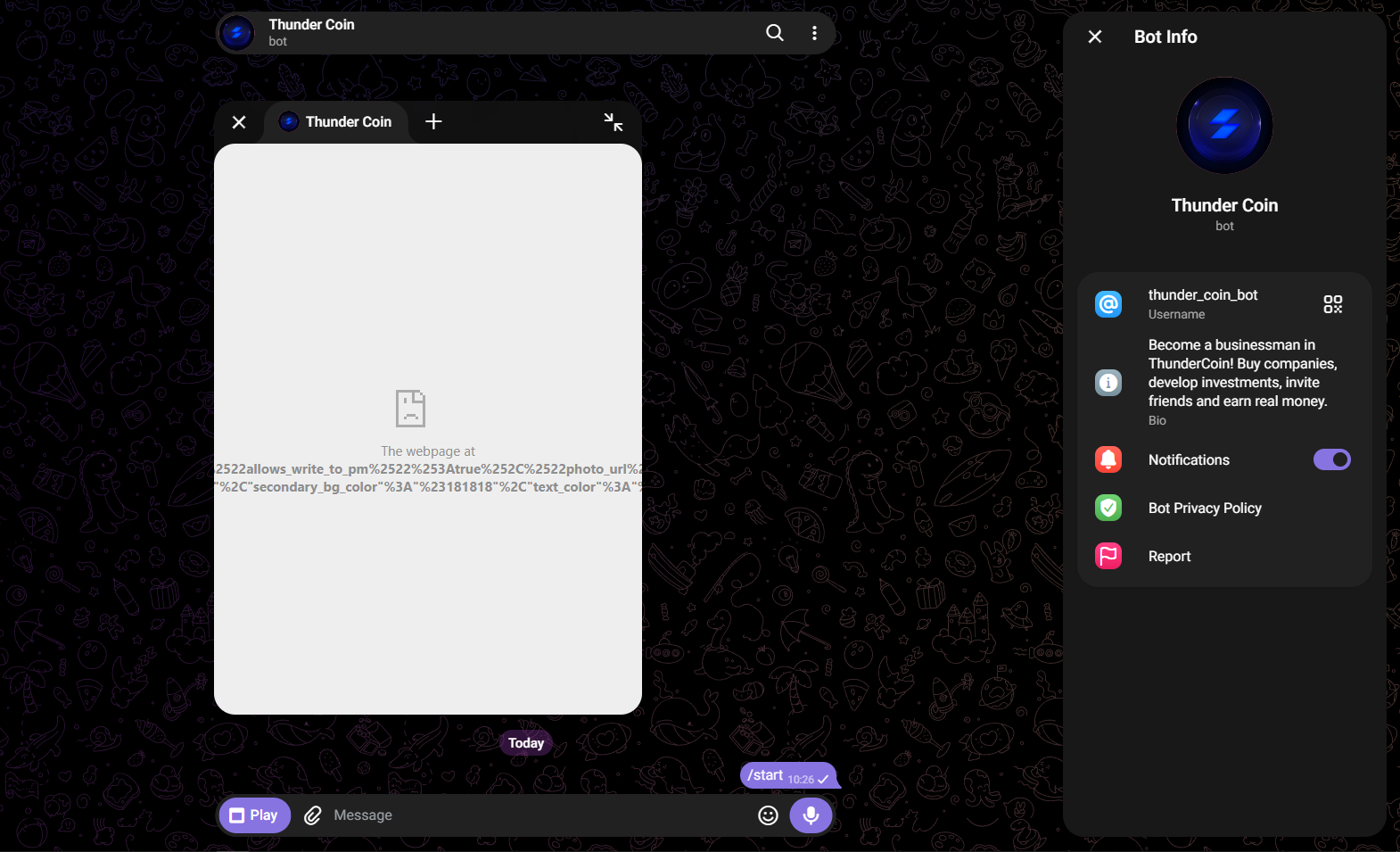Show the QR code for thunder_coin_bot
The height and width of the screenshot is (852, 1400).
[1332, 304]
